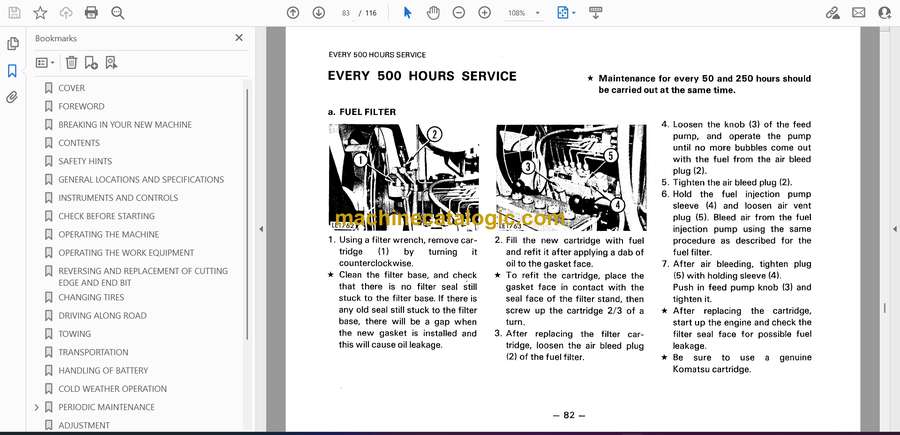Image resolution: width=900 pixels, height=435 pixels.
Task: Close the Bookmarks panel
Action: click(x=239, y=38)
